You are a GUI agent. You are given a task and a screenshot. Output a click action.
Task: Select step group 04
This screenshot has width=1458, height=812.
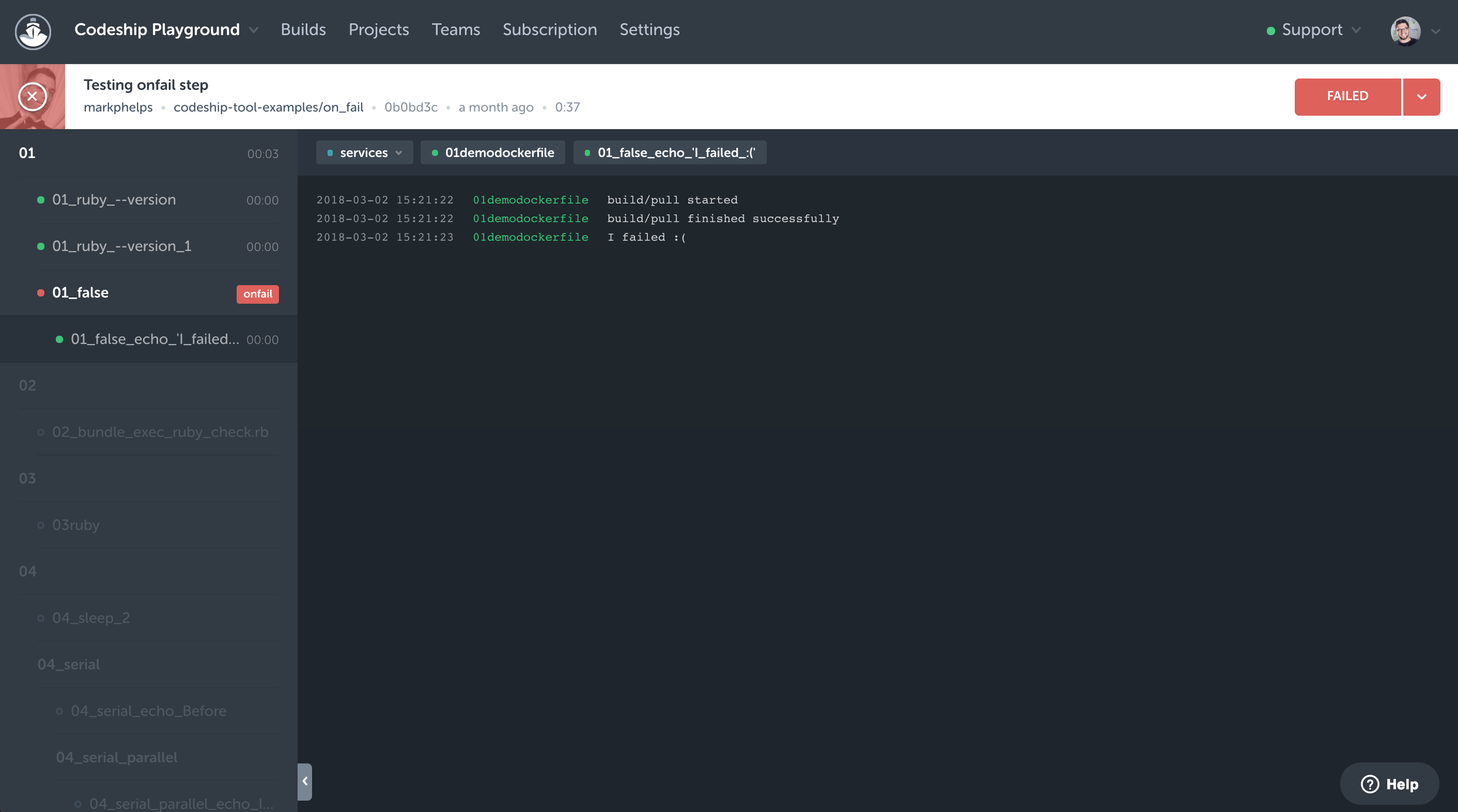tap(149, 571)
